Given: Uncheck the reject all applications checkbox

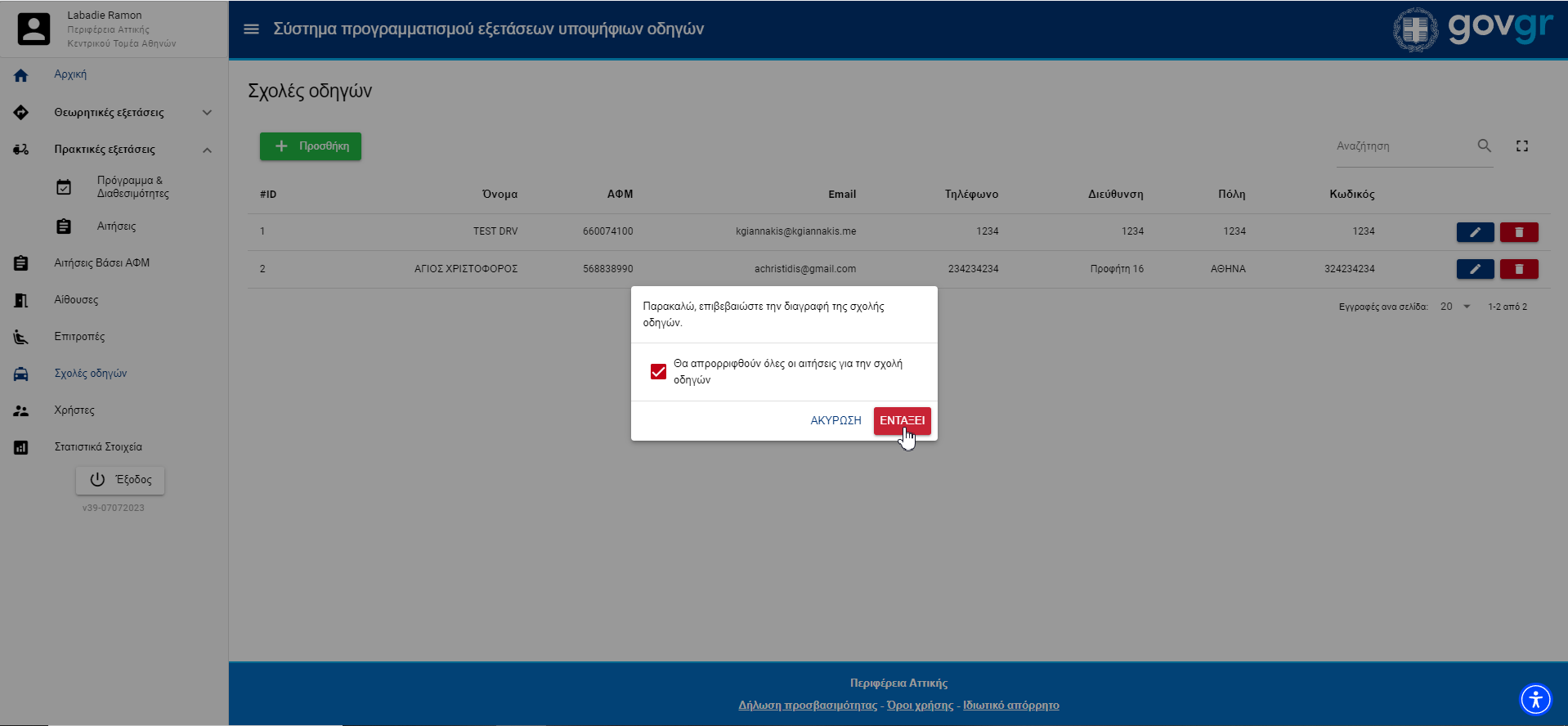Looking at the screenshot, I should click(x=658, y=372).
